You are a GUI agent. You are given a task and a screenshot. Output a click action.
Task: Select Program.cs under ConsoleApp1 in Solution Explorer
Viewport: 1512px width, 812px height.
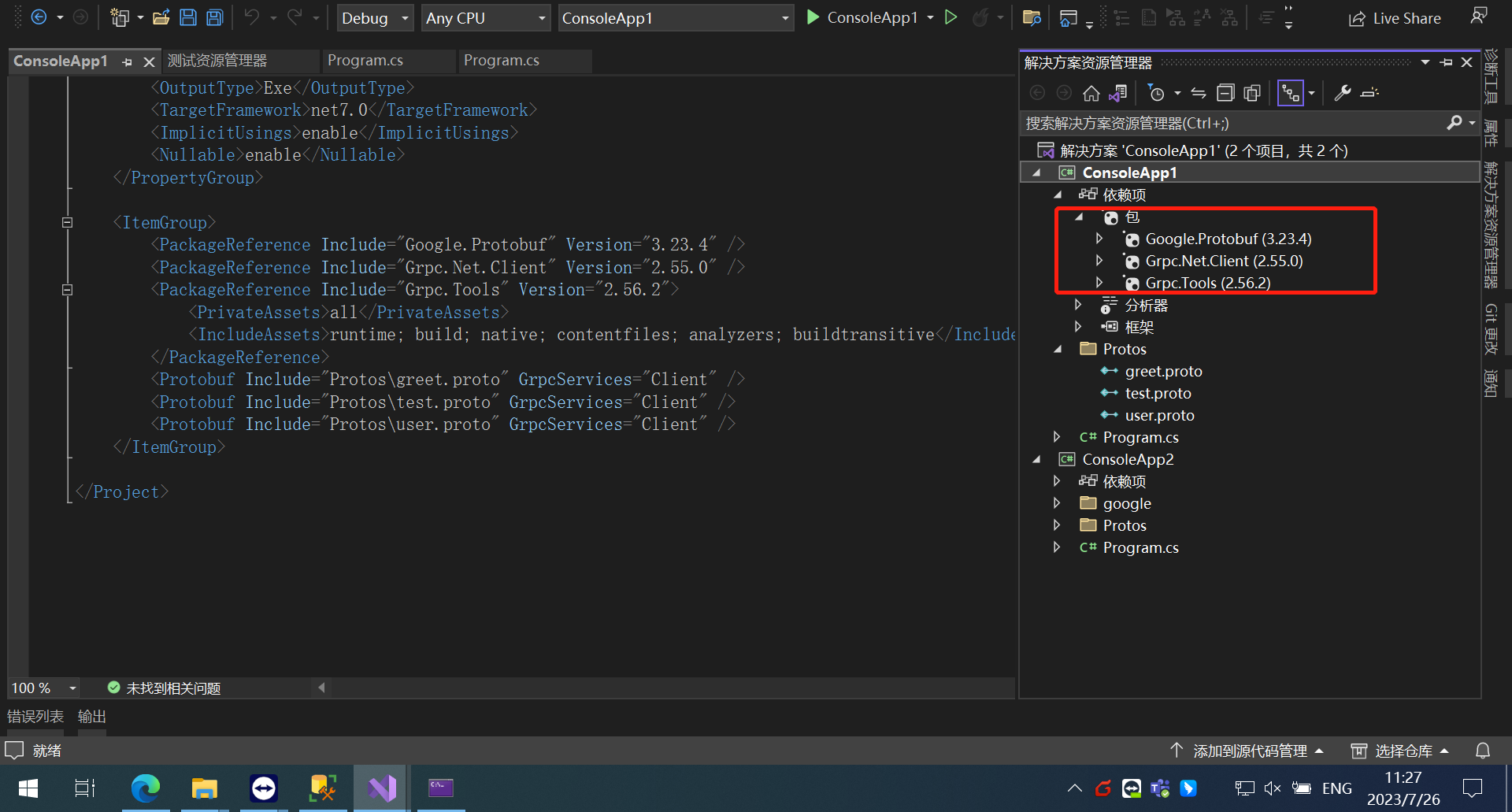pyautogui.click(x=1140, y=437)
